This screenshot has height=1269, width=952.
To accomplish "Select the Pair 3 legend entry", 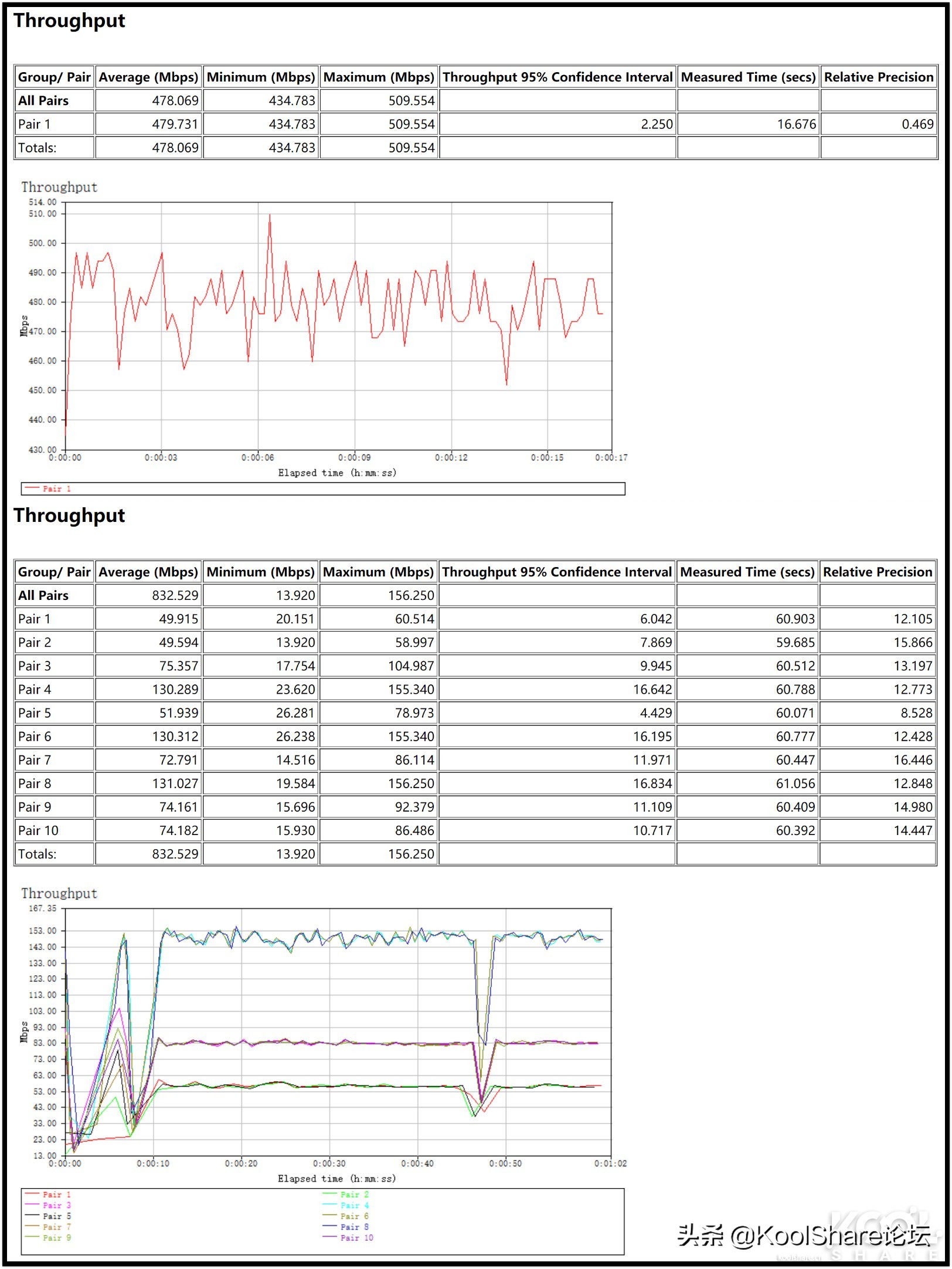I will coord(56,1206).
